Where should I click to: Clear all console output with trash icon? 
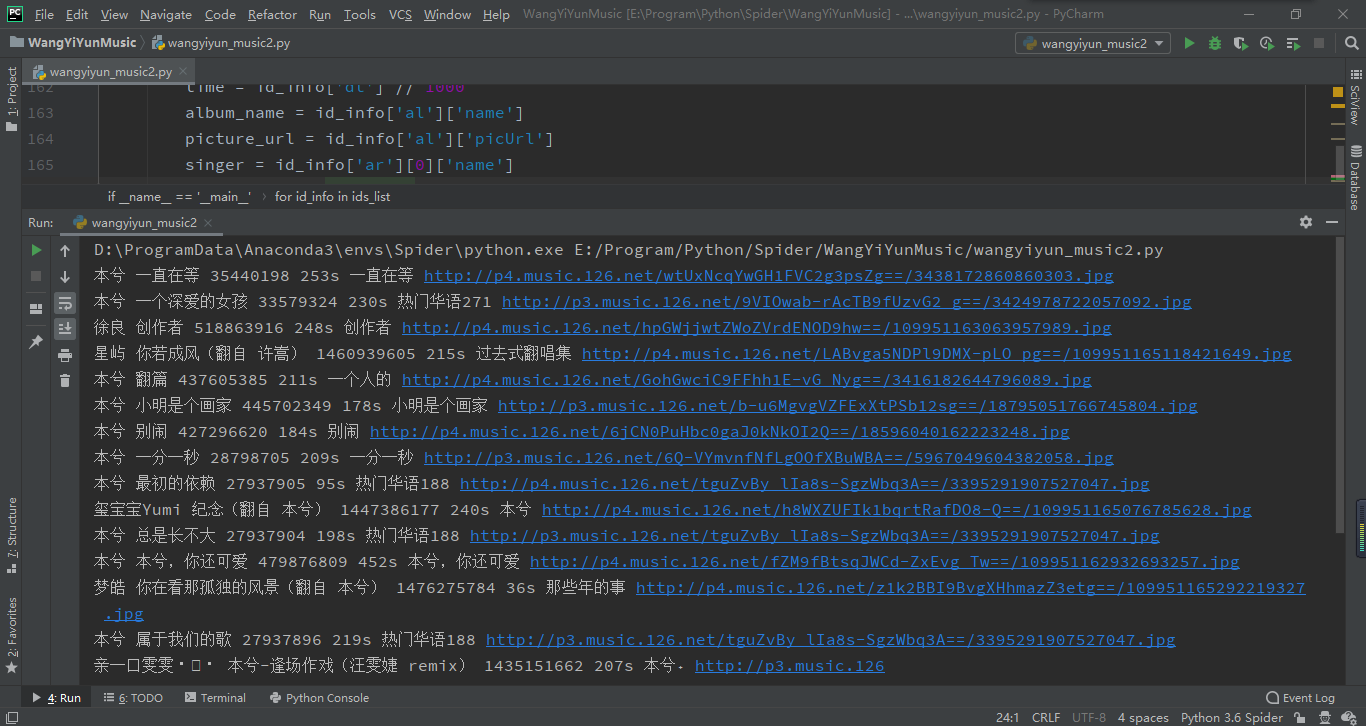tap(65, 380)
